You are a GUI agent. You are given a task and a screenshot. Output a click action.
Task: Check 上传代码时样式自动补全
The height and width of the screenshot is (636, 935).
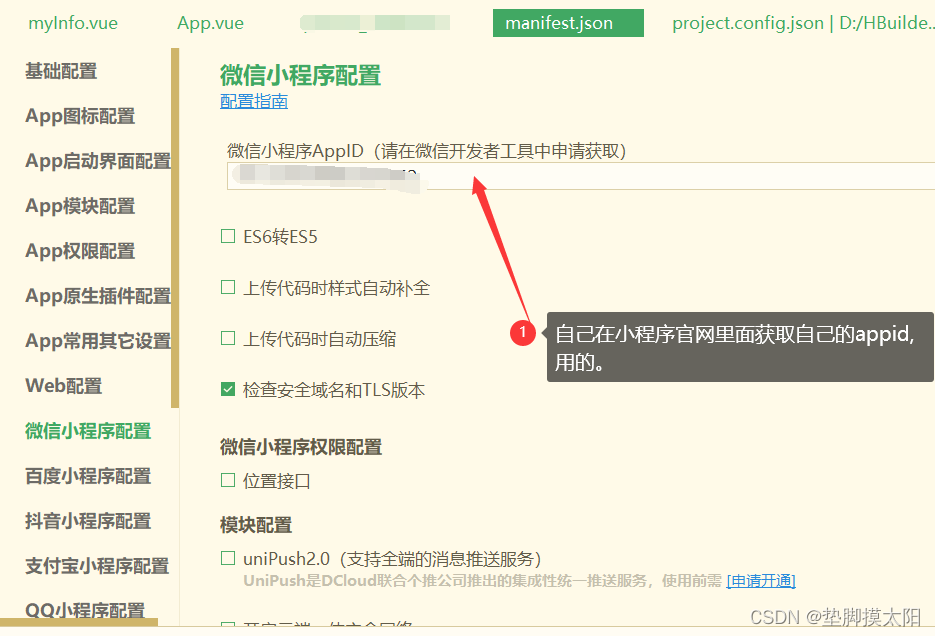tap(228, 287)
